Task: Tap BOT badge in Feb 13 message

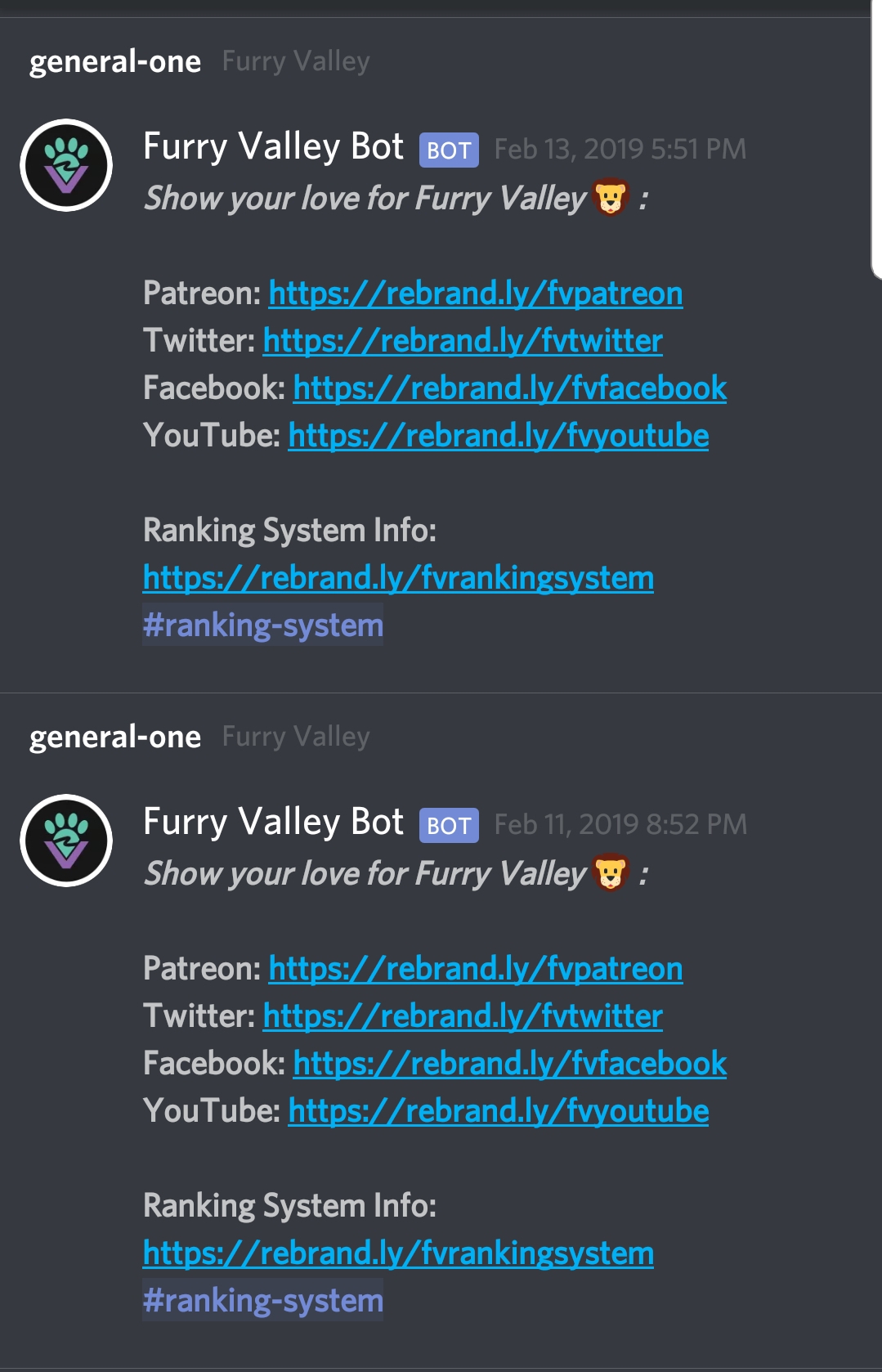Action: 449,150
